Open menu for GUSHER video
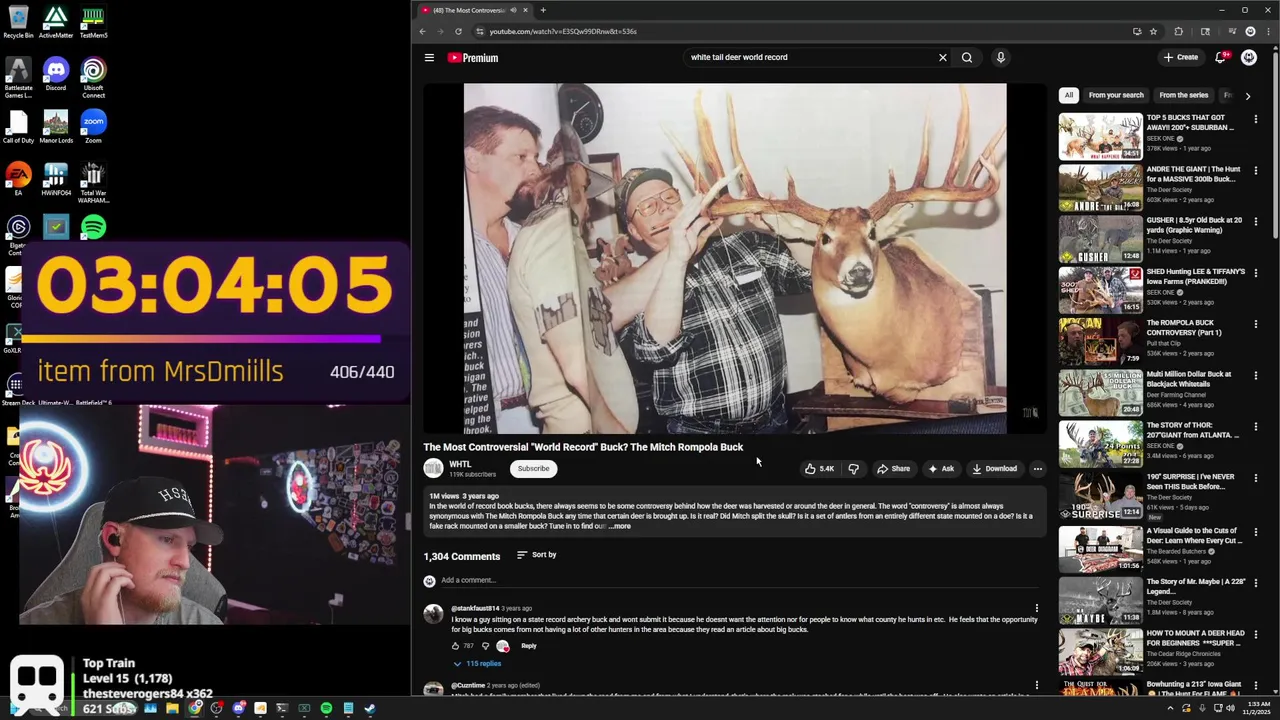This screenshot has width=1280, height=720. tap(1255, 222)
